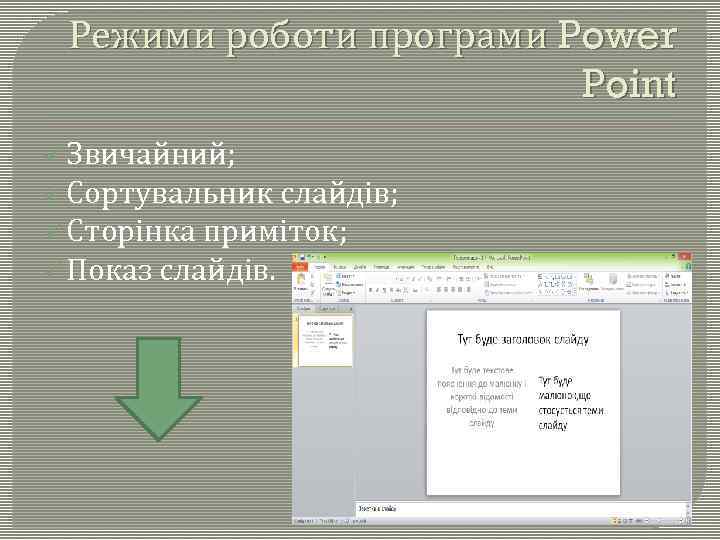Click the Undo icon in the quick access toolbar

310,258
